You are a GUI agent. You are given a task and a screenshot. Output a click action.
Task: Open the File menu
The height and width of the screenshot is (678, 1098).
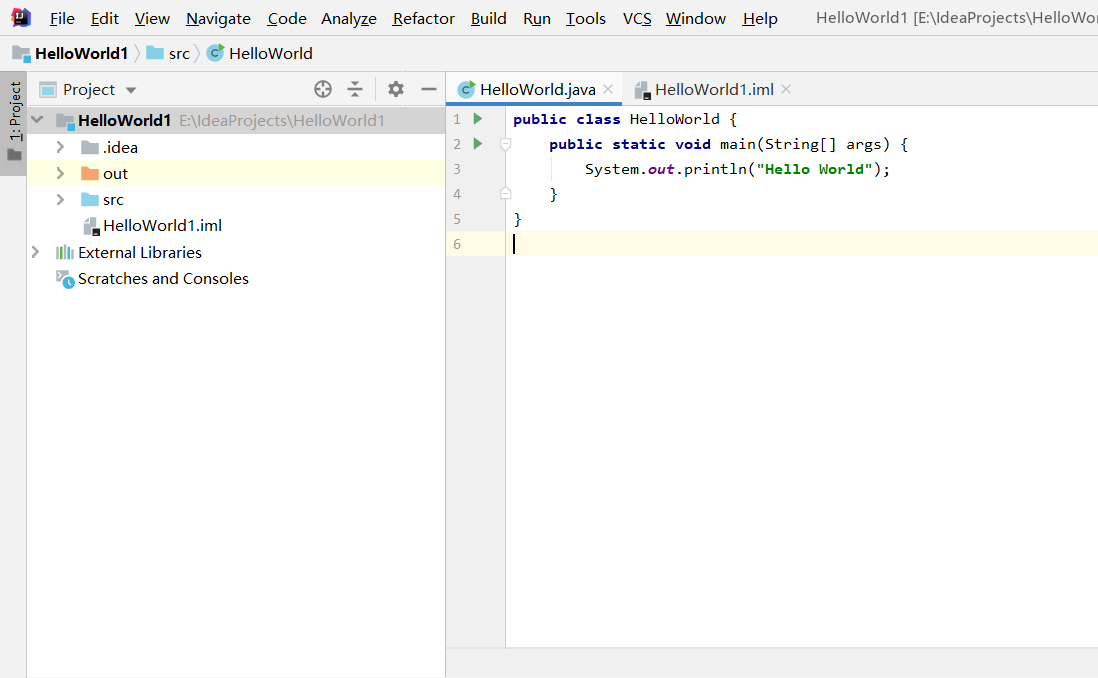pos(62,19)
